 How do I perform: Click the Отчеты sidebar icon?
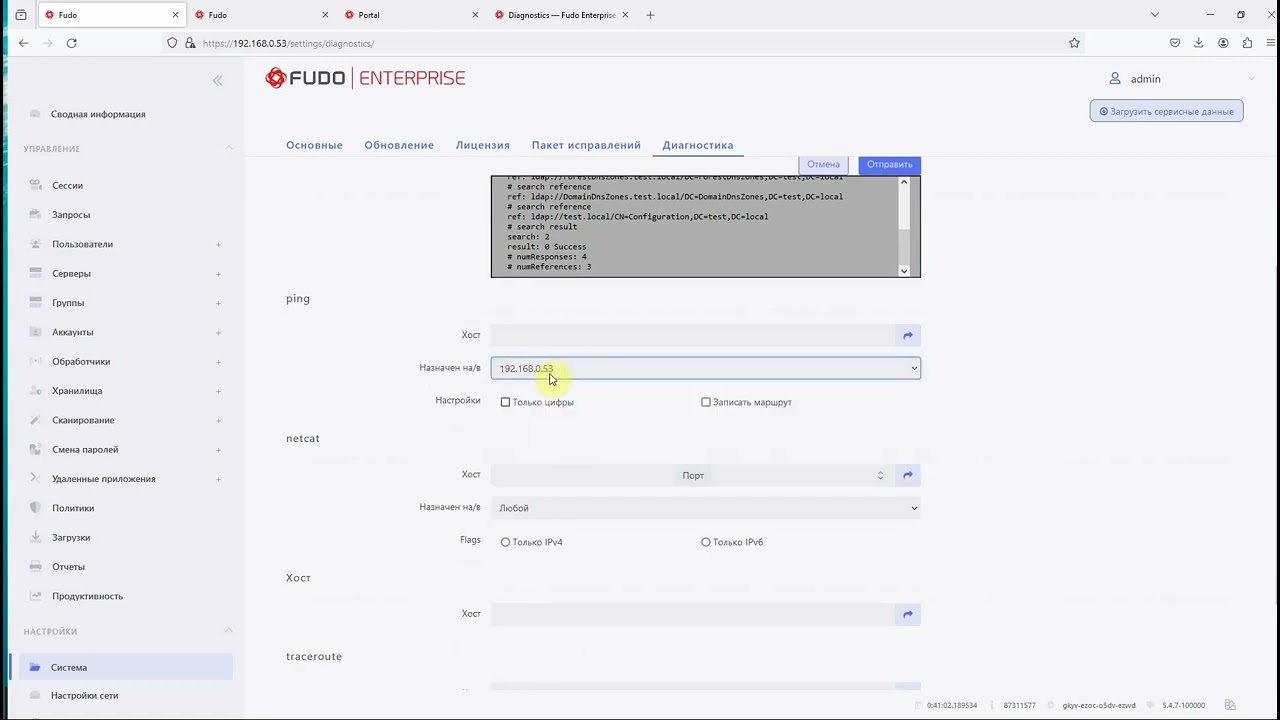click(35, 567)
